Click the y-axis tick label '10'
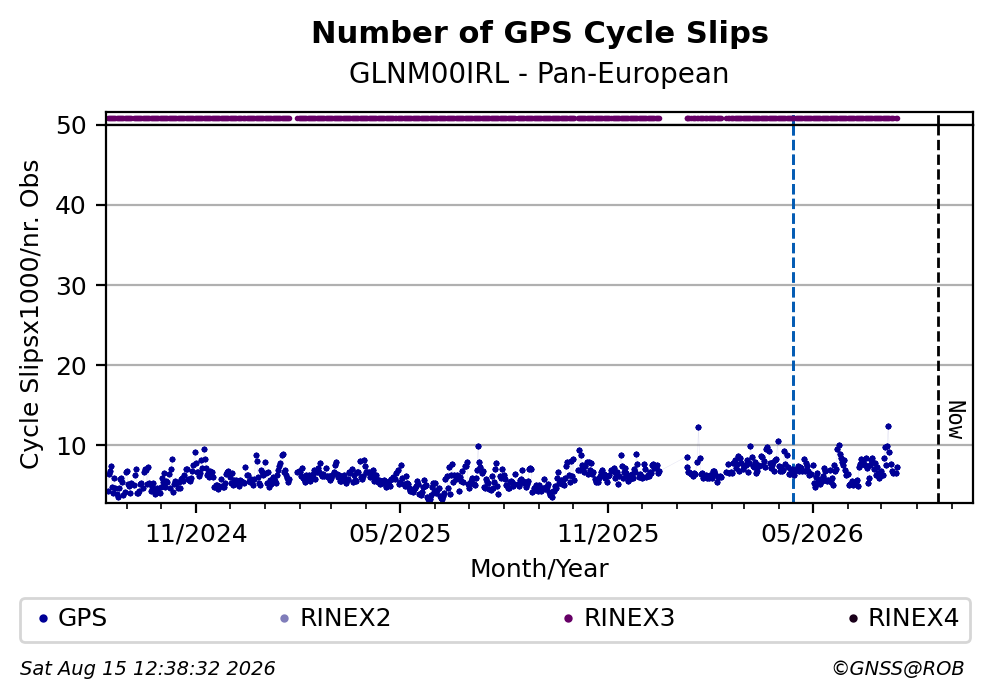 (71, 446)
